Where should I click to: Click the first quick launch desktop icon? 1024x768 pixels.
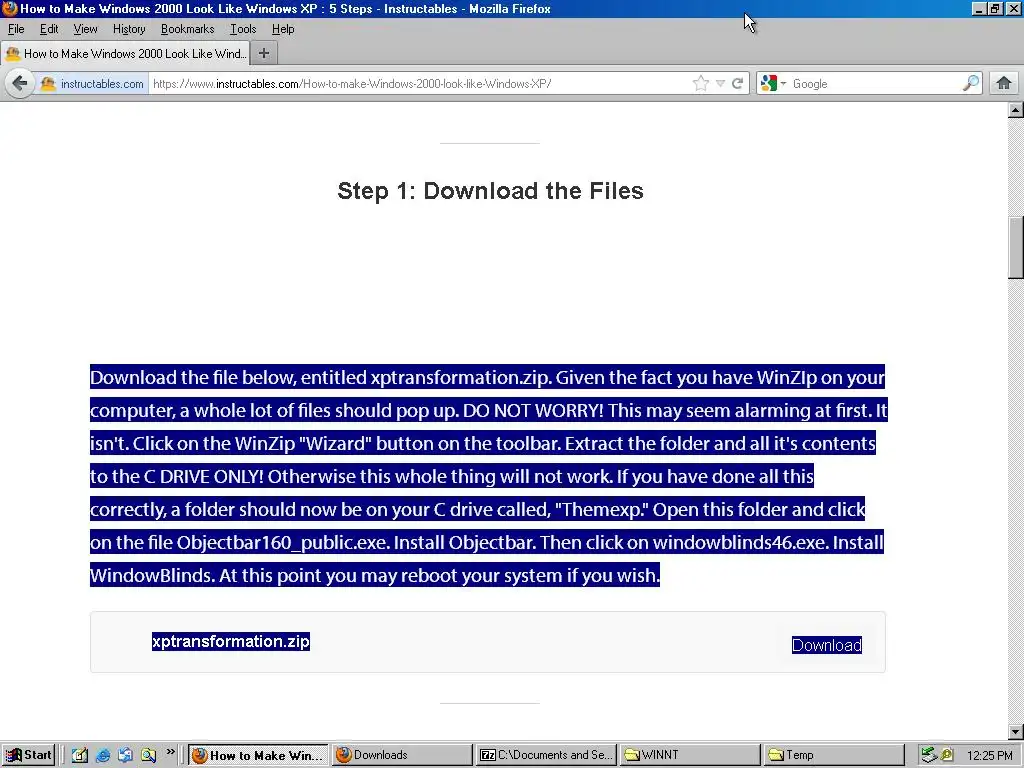click(80, 755)
